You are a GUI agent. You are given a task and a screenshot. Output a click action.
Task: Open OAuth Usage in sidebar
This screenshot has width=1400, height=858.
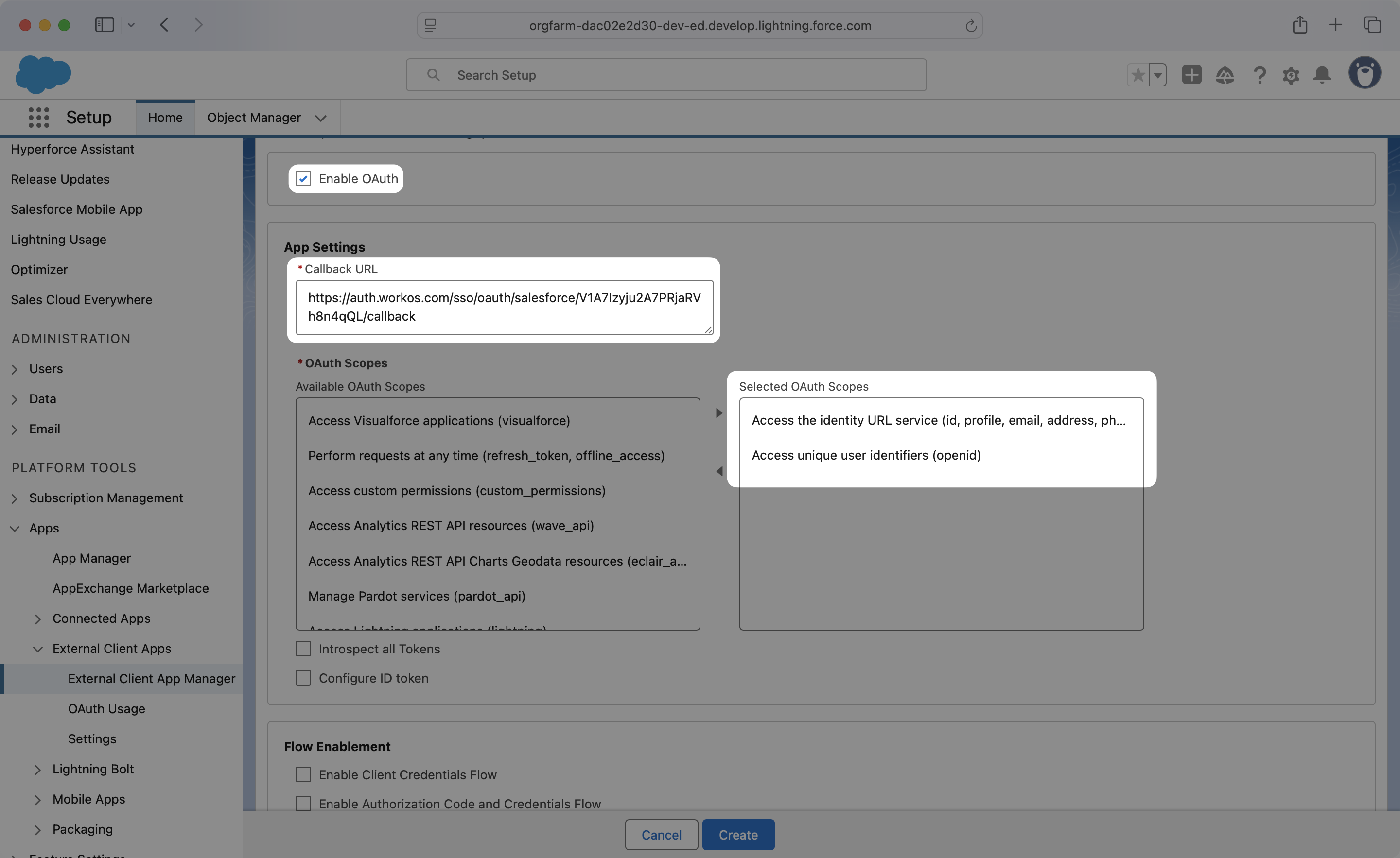(106, 709)
